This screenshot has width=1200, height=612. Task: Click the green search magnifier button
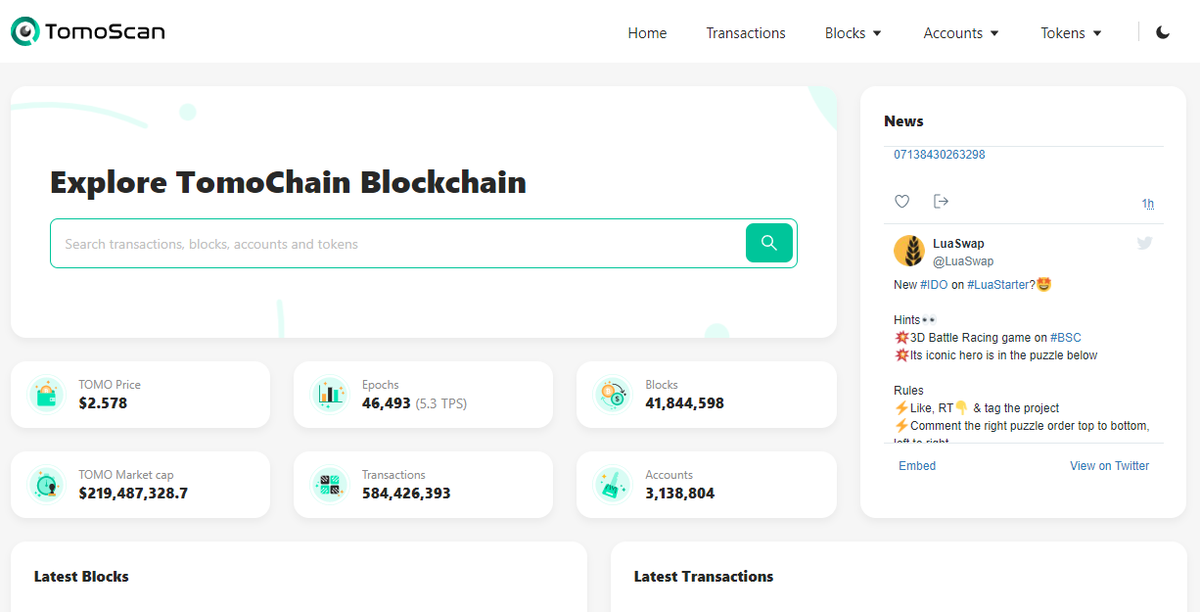[x=769, y=243]
